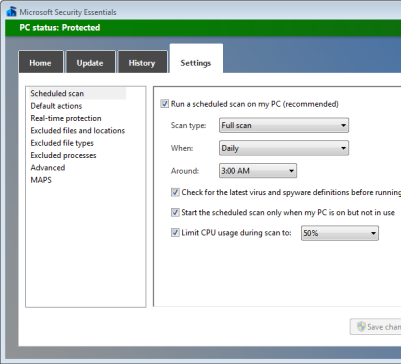The image size is (401, 364).
Task: Open the Scan type dropdown
Action: 284,125
